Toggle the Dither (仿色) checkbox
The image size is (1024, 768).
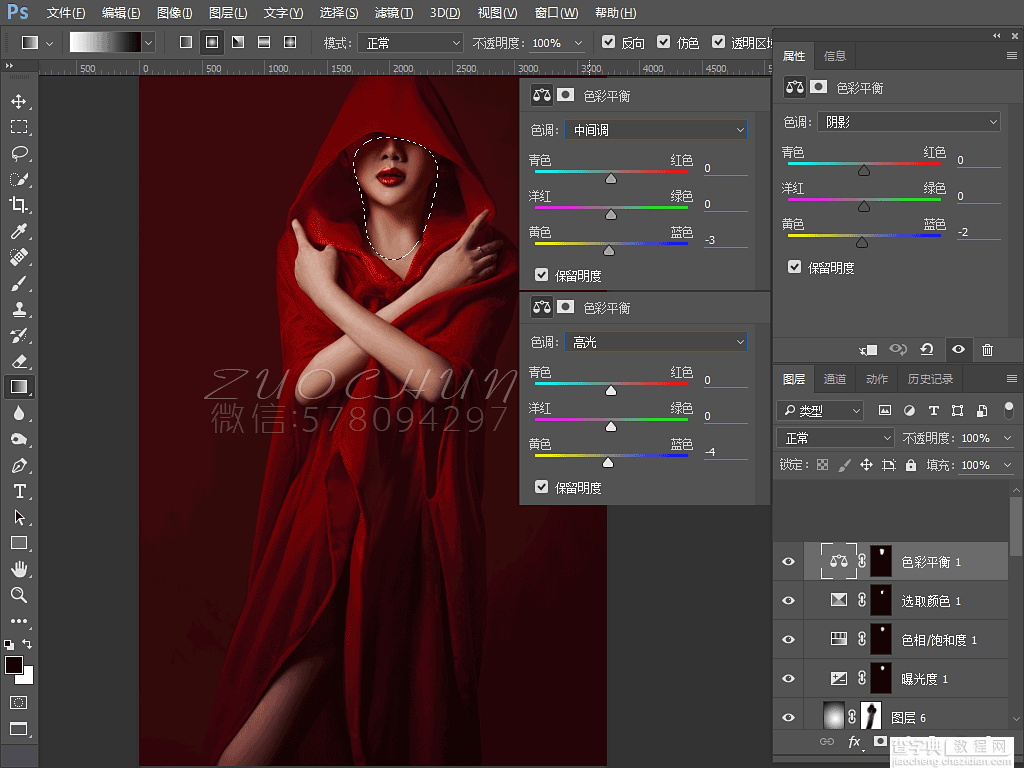coord(664,42)
